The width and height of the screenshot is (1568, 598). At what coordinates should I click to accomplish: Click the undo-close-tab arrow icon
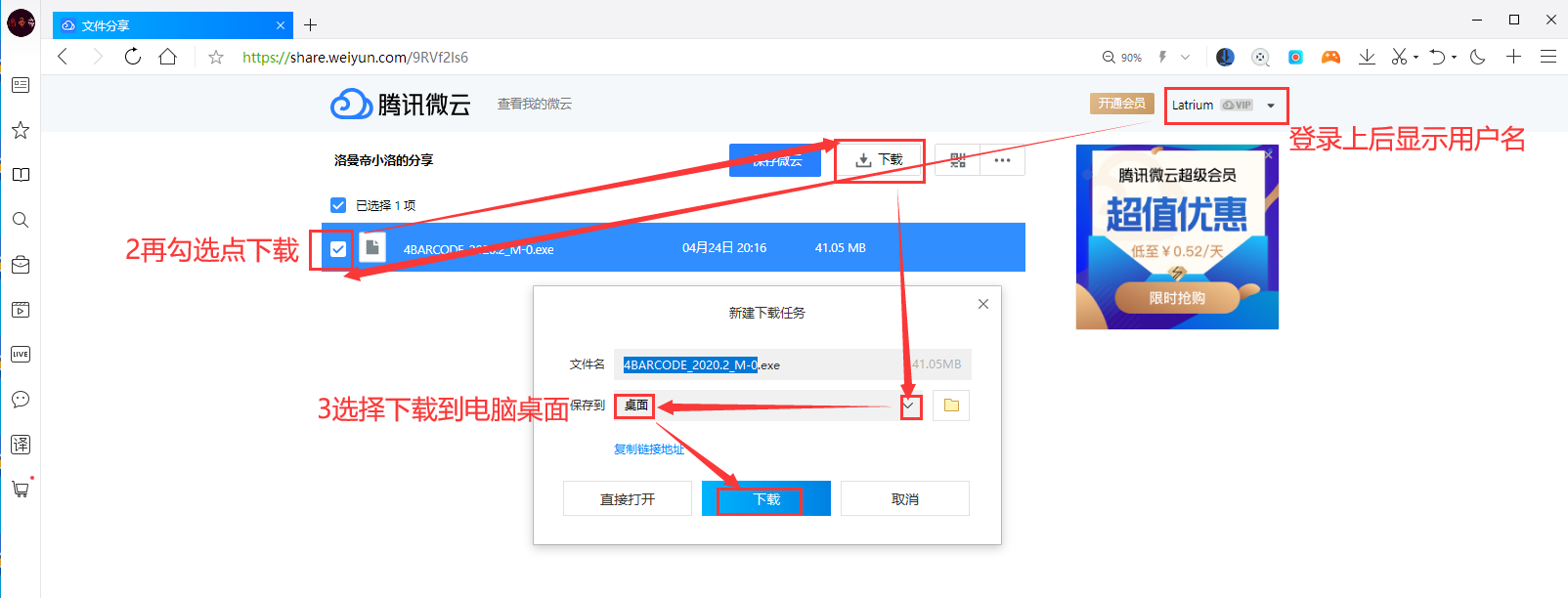point(1437,57)
